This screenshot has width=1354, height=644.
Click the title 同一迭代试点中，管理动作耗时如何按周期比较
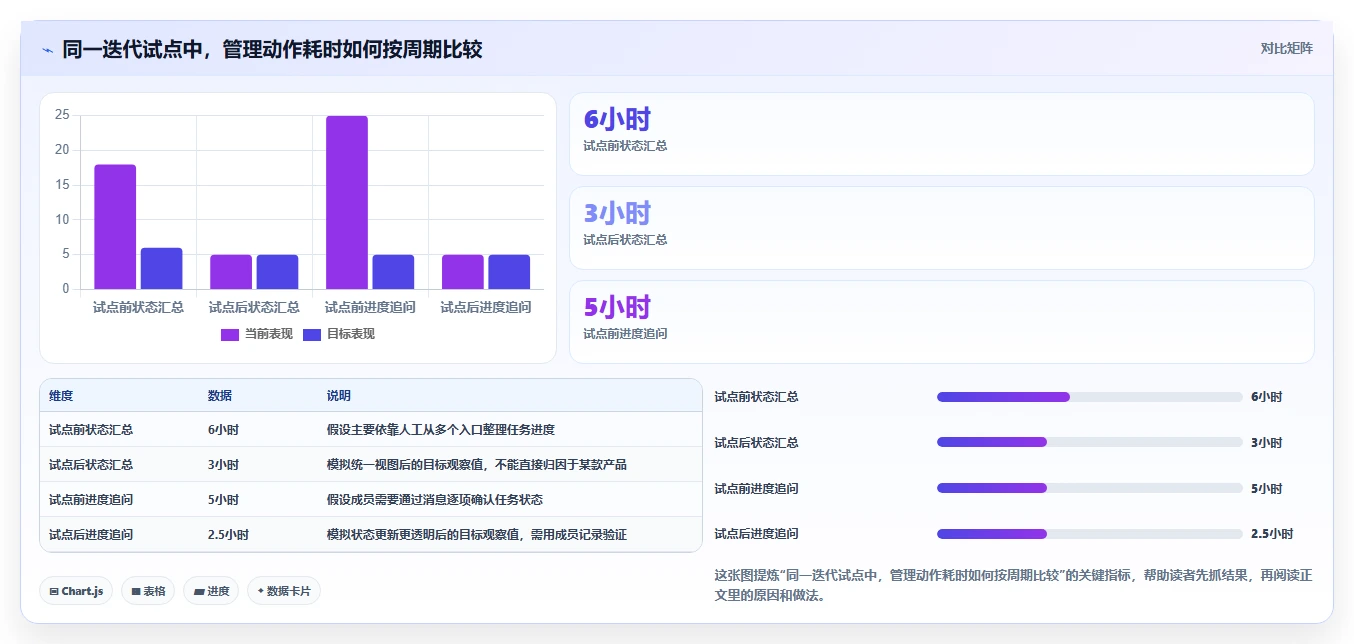[x=272, y=49]
